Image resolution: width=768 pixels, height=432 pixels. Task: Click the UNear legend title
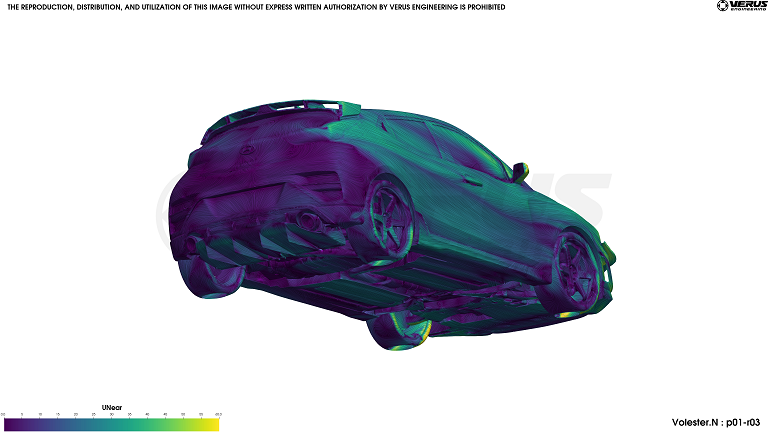click(x=111, y=408)
